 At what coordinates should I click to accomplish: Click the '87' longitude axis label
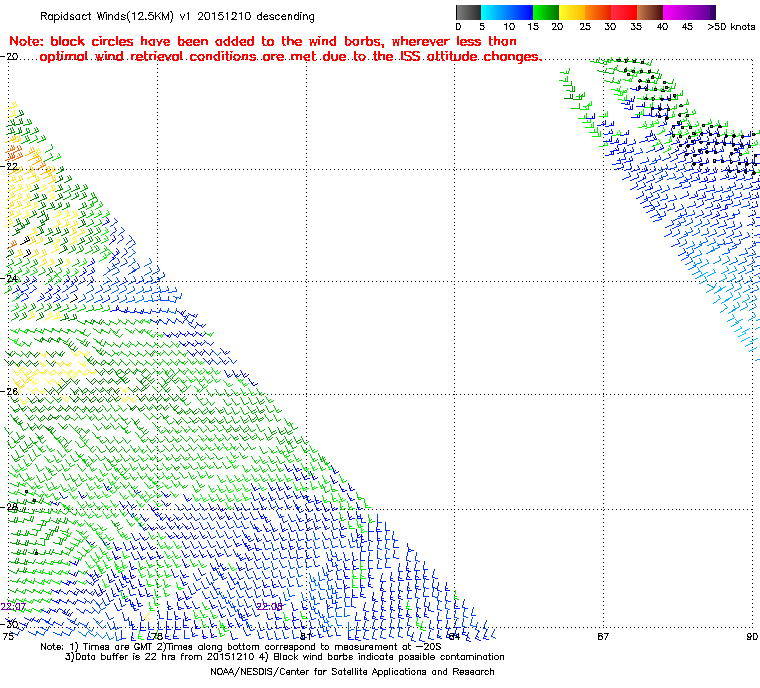point(603,636)
